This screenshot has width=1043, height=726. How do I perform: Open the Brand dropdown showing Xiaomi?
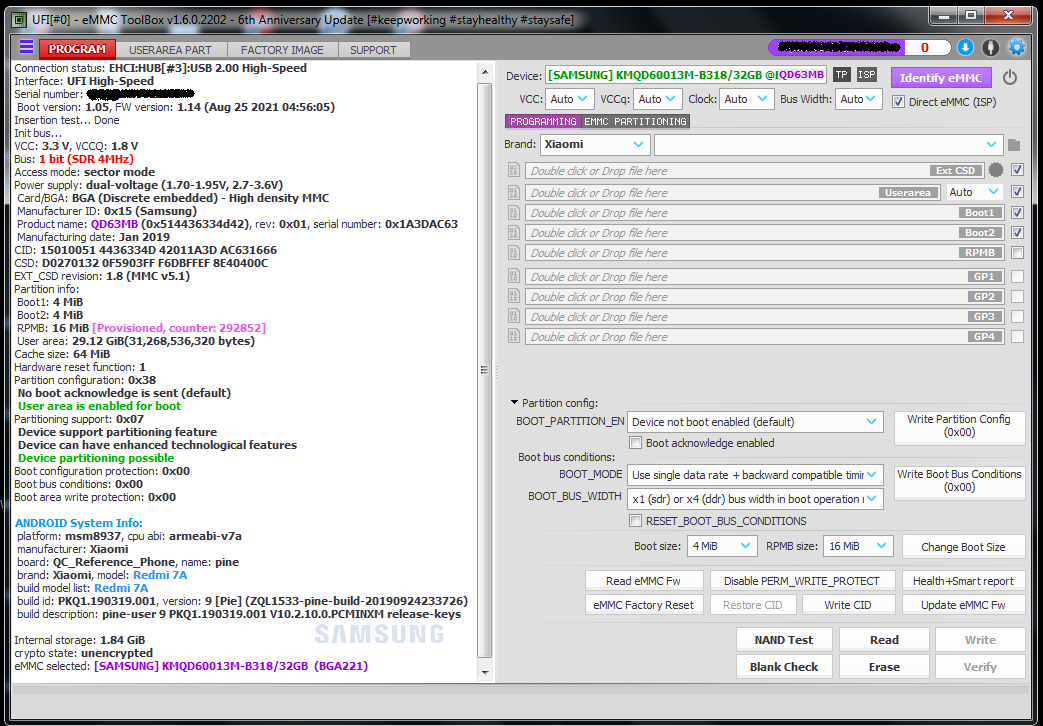(594, 144)
